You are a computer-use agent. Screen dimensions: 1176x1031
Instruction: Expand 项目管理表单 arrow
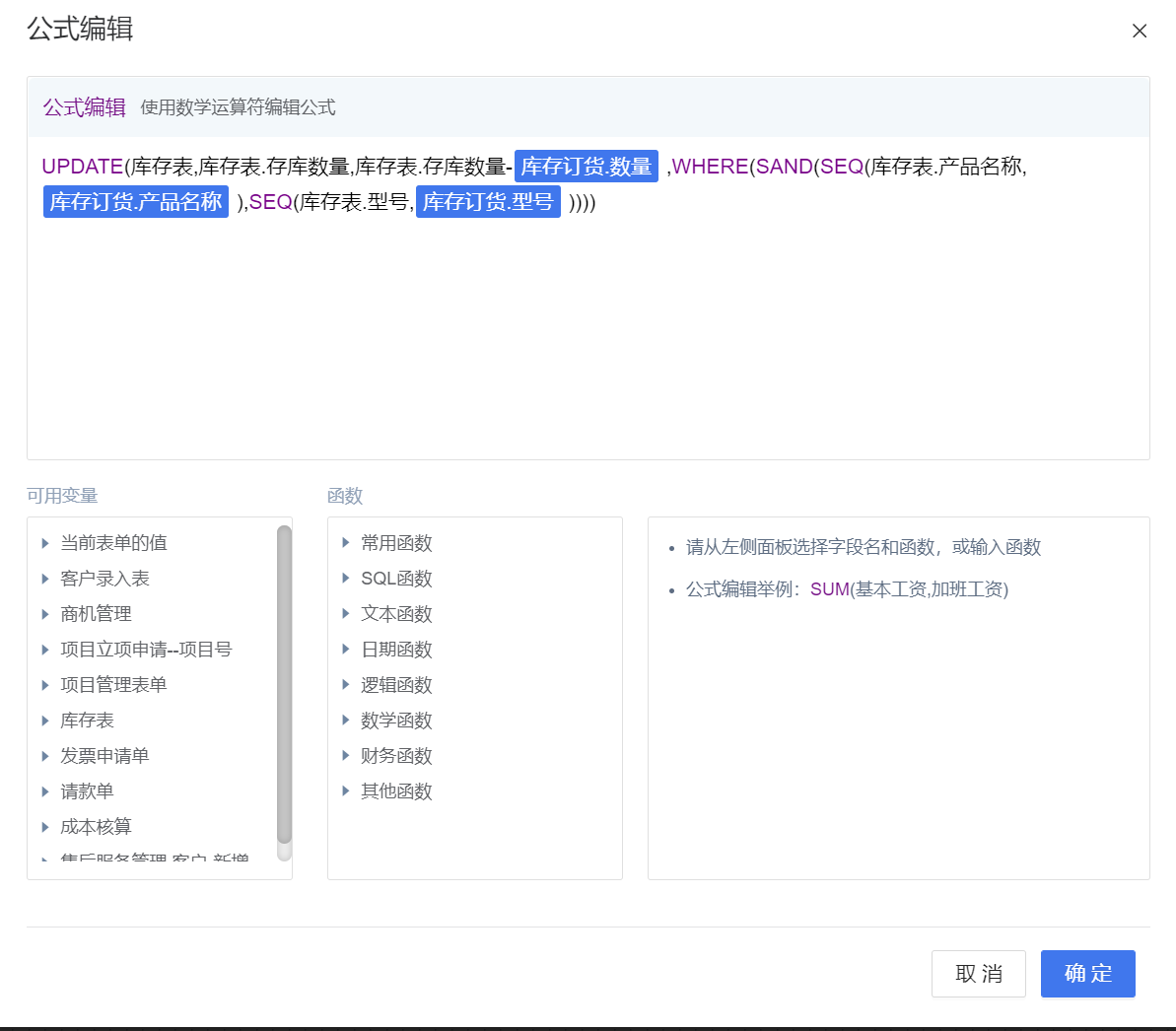(45, 685)
